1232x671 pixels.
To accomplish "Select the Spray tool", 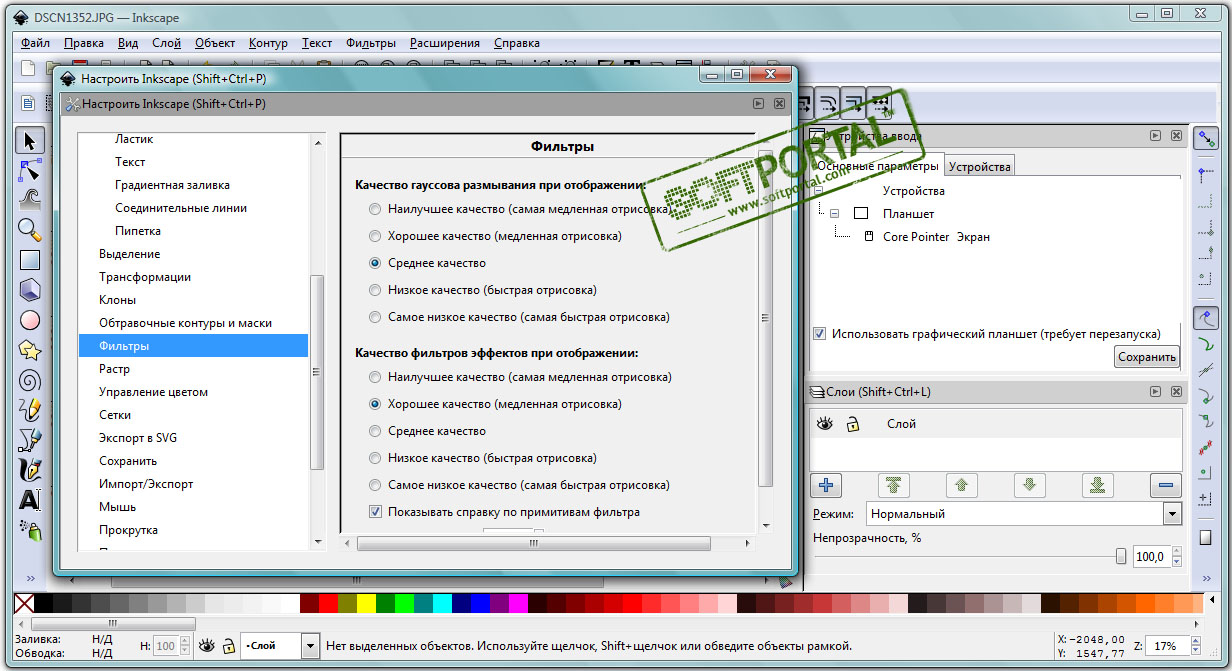I will [x=30, y=530].
